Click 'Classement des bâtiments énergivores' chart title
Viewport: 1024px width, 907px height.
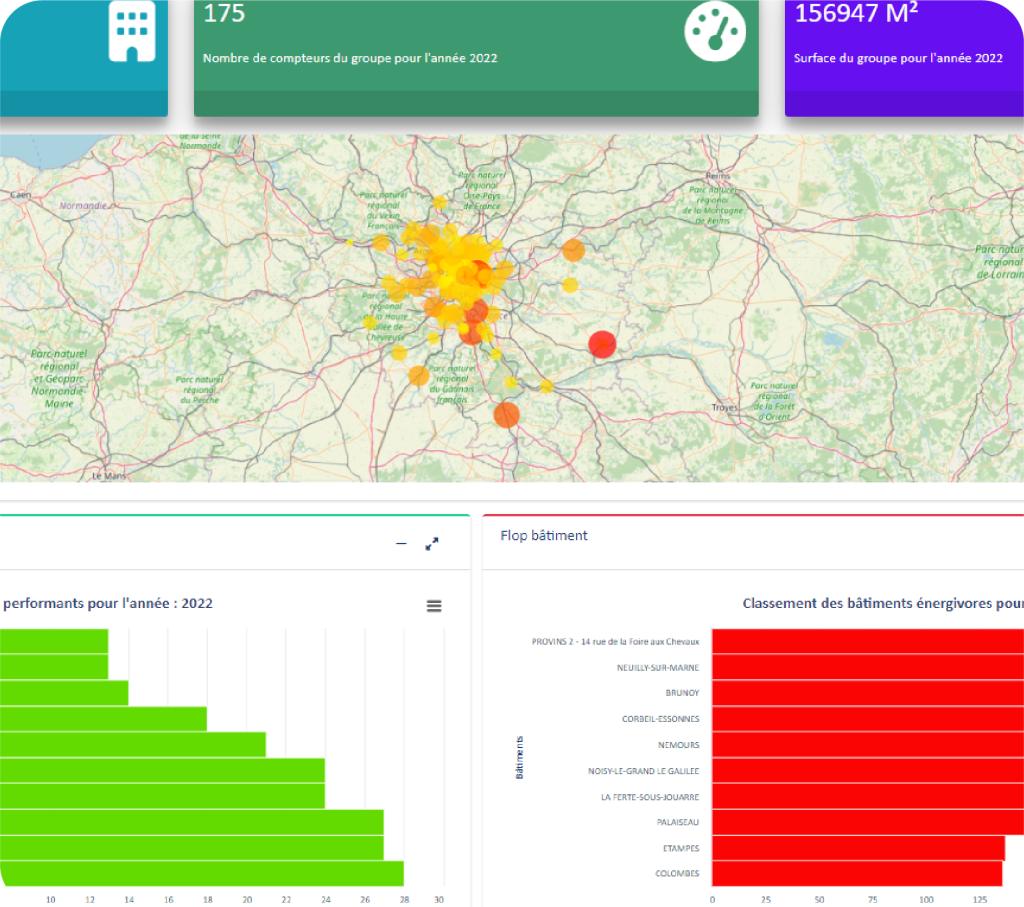click(x=883, y=603)
